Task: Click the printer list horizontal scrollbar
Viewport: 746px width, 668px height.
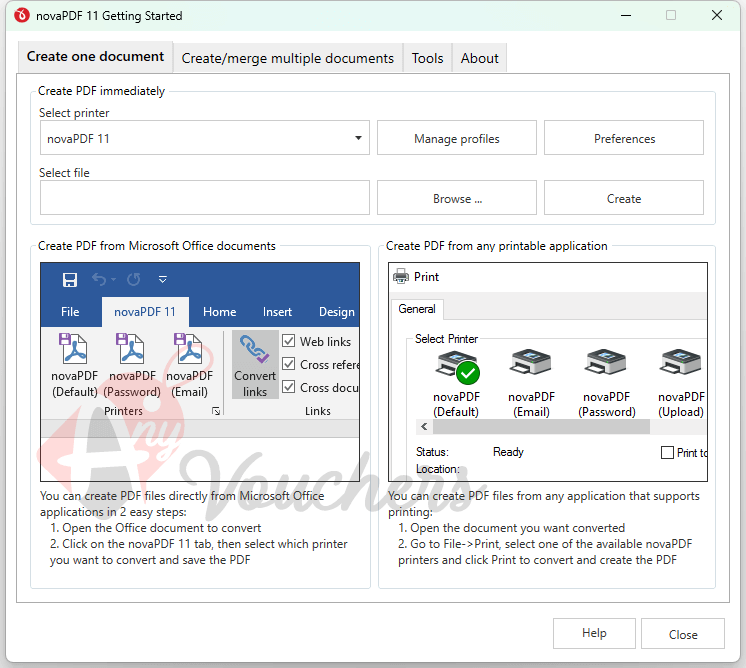Action: click(541, 427)
